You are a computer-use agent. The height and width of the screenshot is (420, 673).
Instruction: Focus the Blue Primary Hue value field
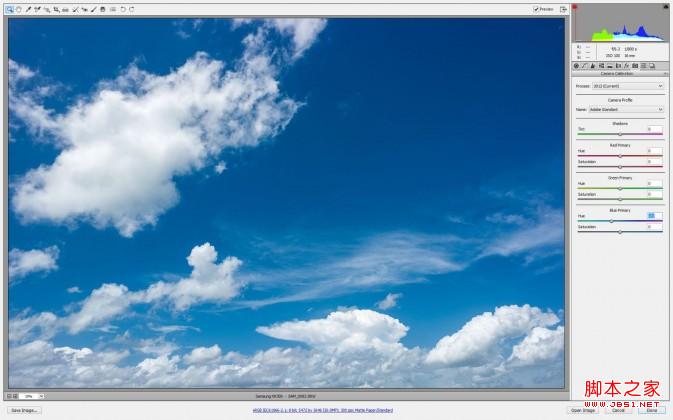pyautogui.click(x=655, y=215)
